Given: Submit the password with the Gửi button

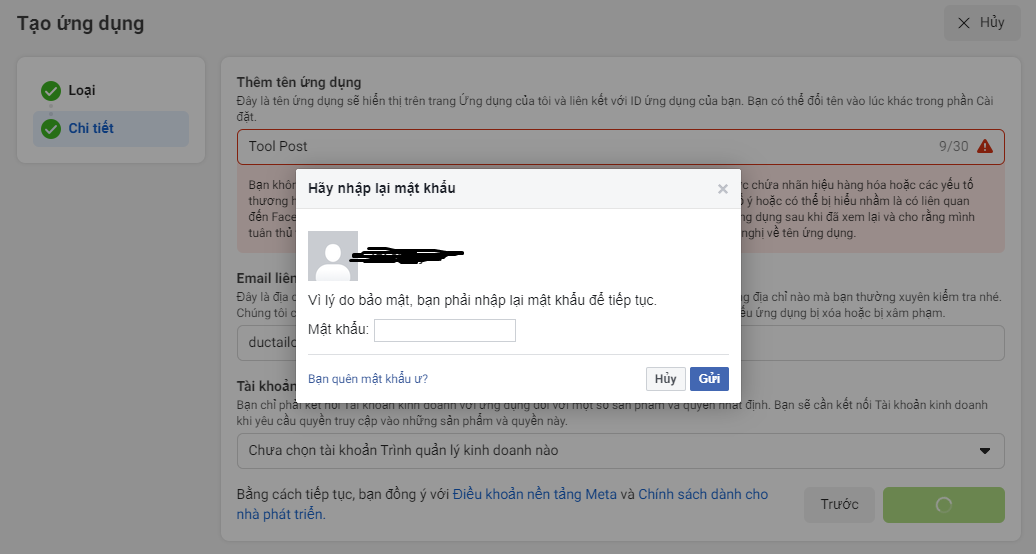Looking at the screenshot, I should click(709, 379).
